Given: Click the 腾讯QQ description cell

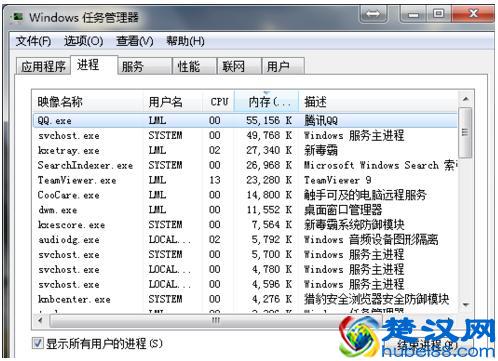Looking at the screenshot, I should pyautogui.click(x=321, y=121).
